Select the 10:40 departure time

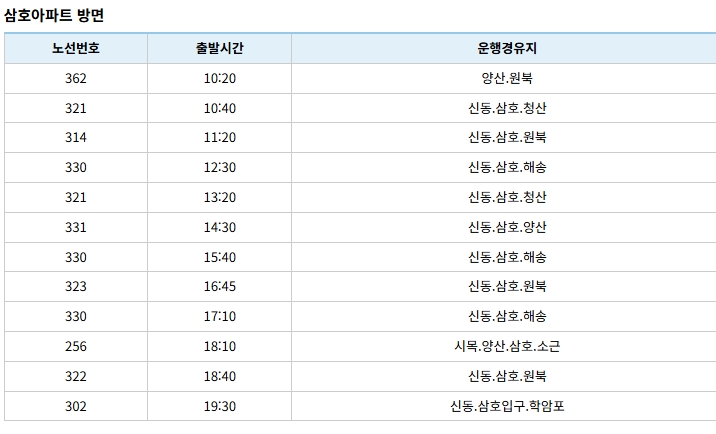click(x=220, y=108)
